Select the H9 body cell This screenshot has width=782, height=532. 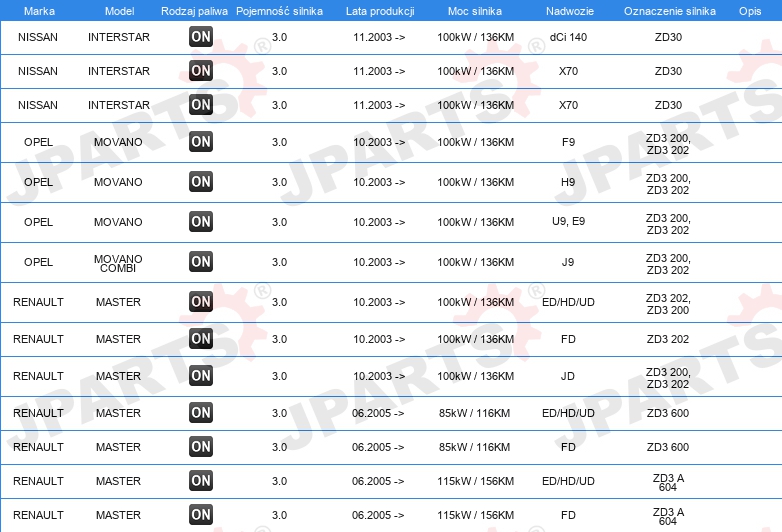click(568, 182)
